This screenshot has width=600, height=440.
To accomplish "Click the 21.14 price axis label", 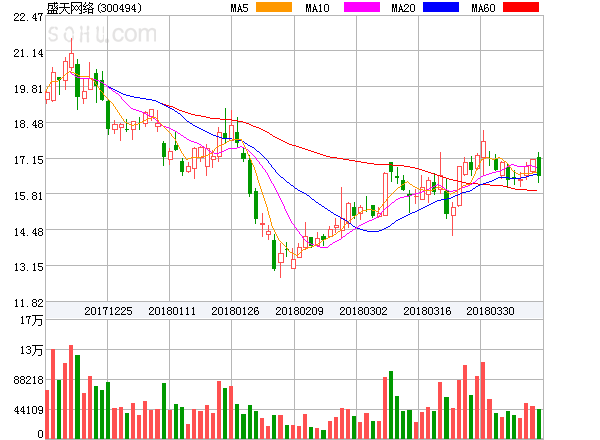I will (x=28, y=53).
